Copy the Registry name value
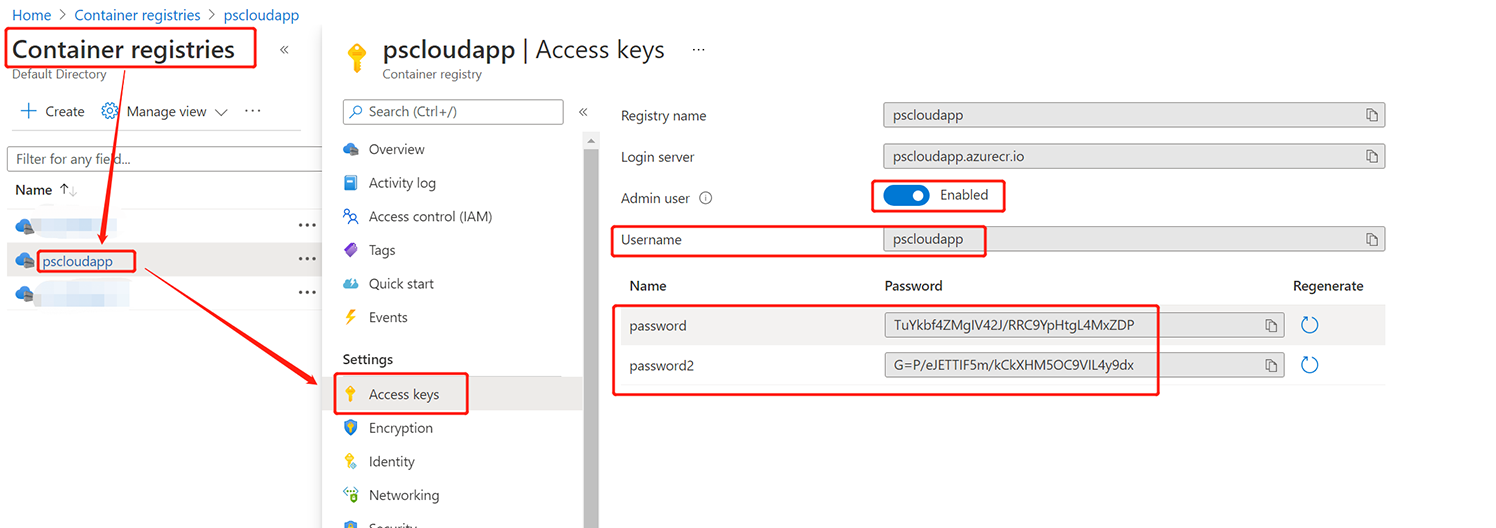Image resolution: width=1496 pixels, height=528 pixels. (1372, 115)
